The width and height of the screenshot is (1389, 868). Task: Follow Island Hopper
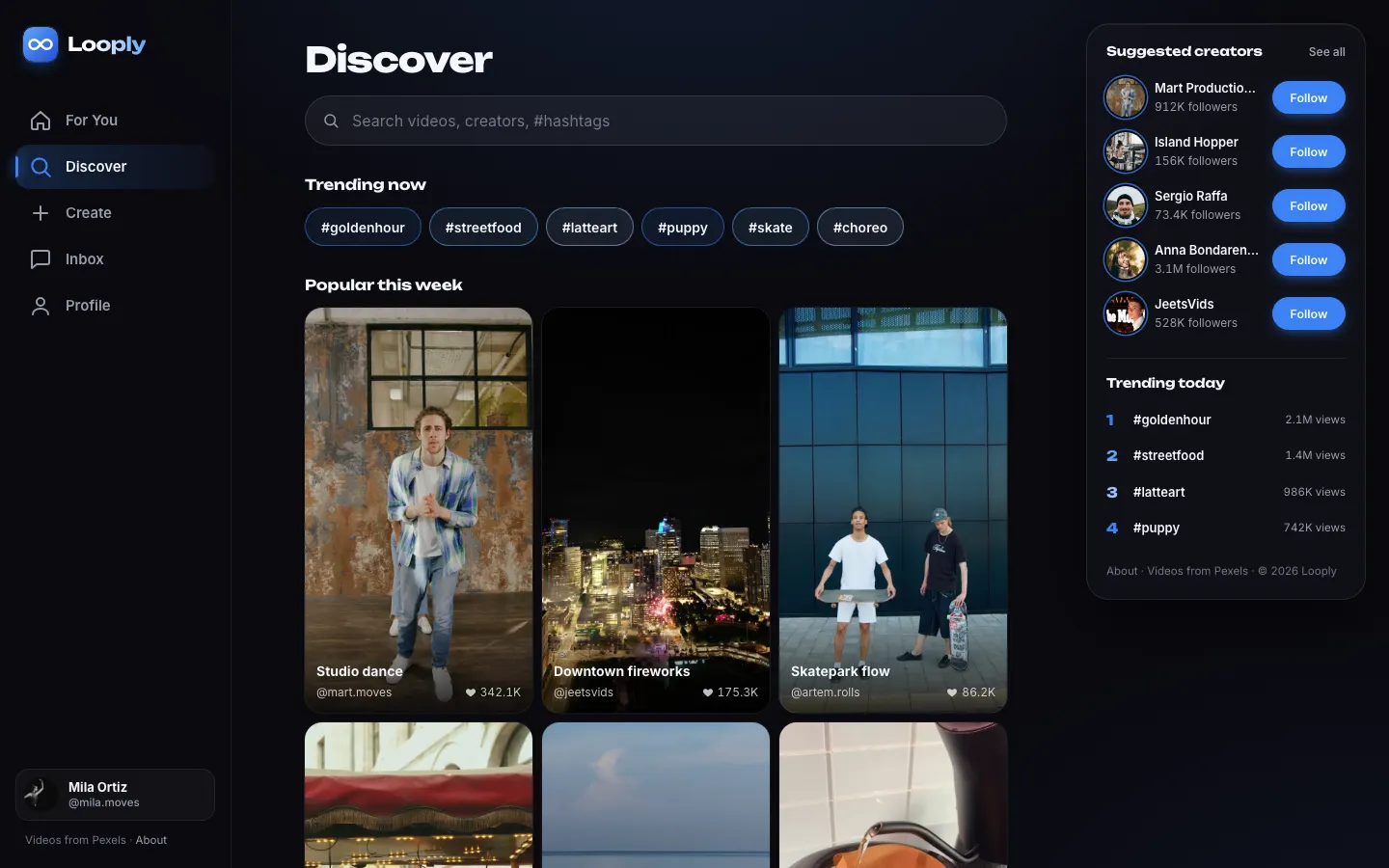click(x=1308, y=151)
